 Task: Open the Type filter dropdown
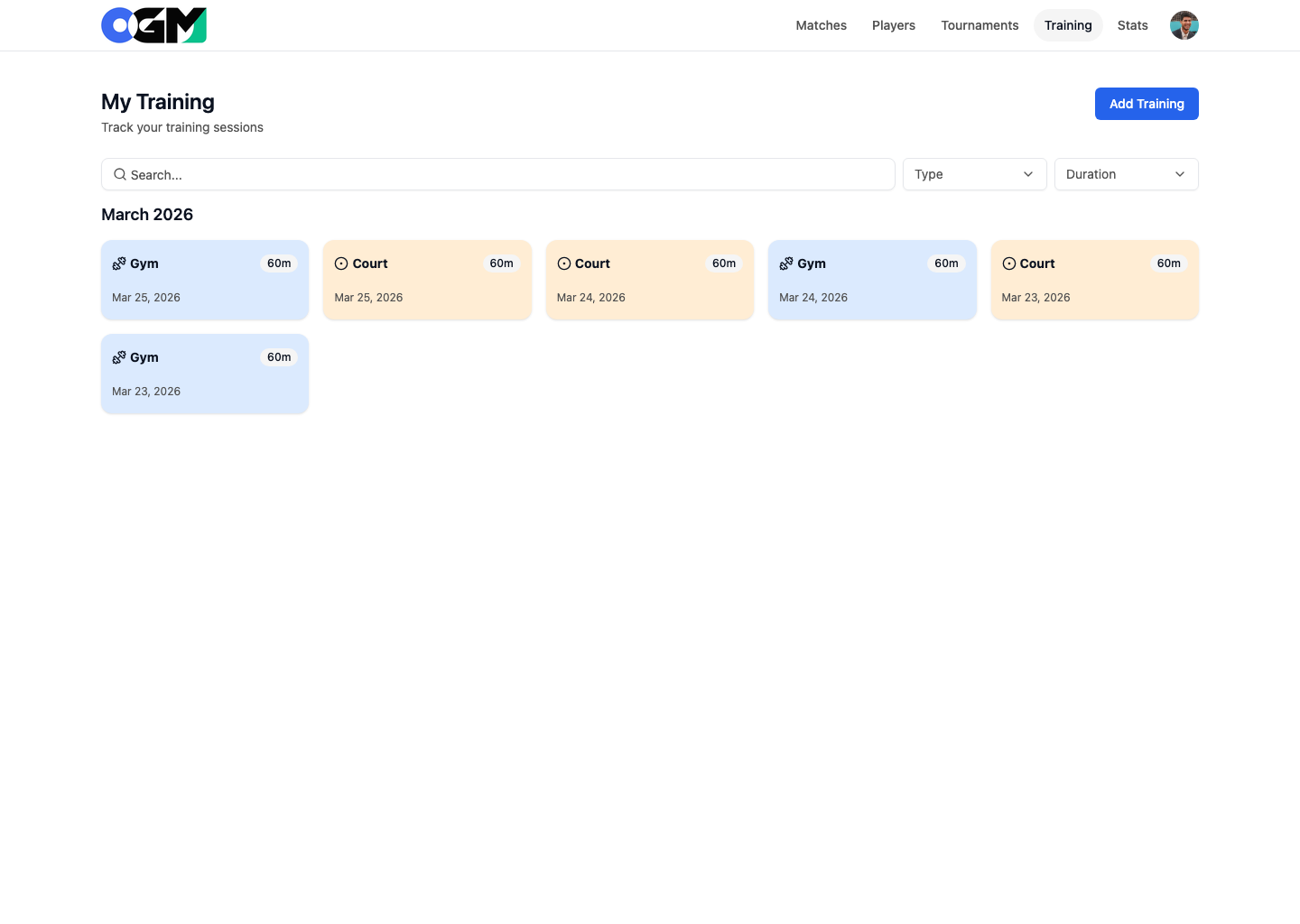[x=974, y=174]
